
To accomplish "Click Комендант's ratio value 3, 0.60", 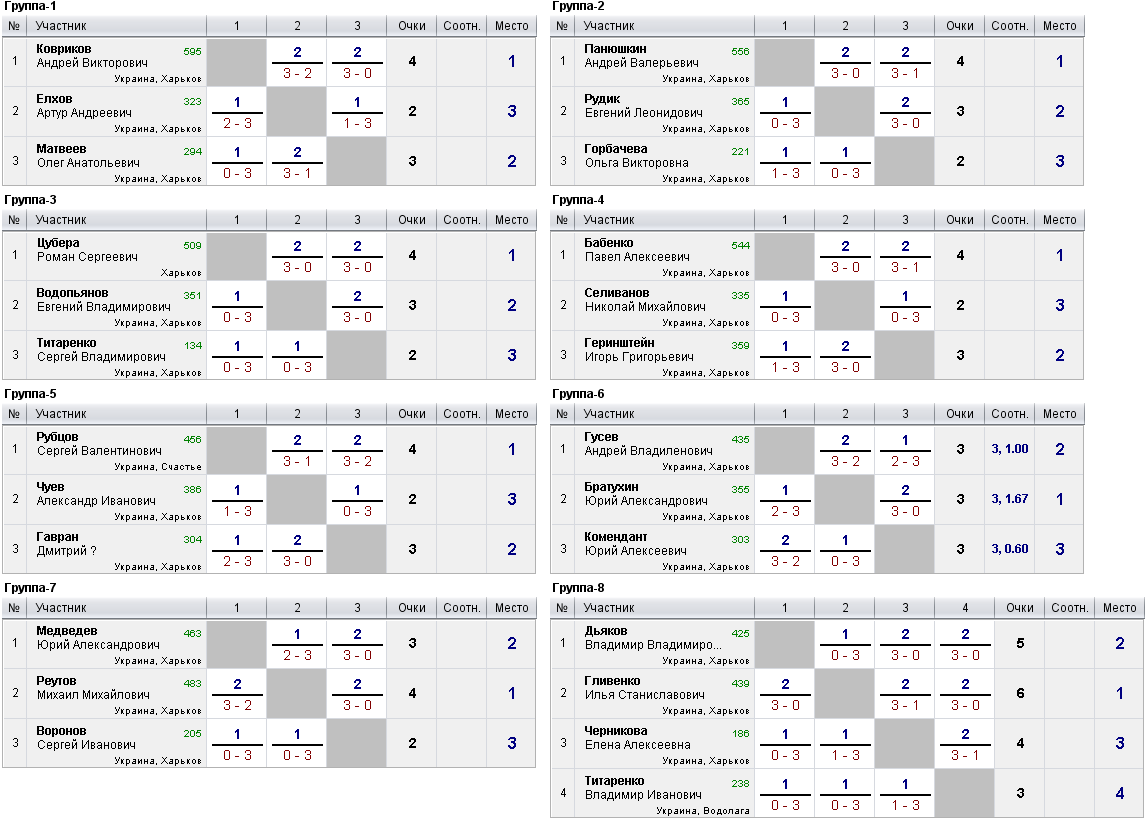I will 1009,549.
